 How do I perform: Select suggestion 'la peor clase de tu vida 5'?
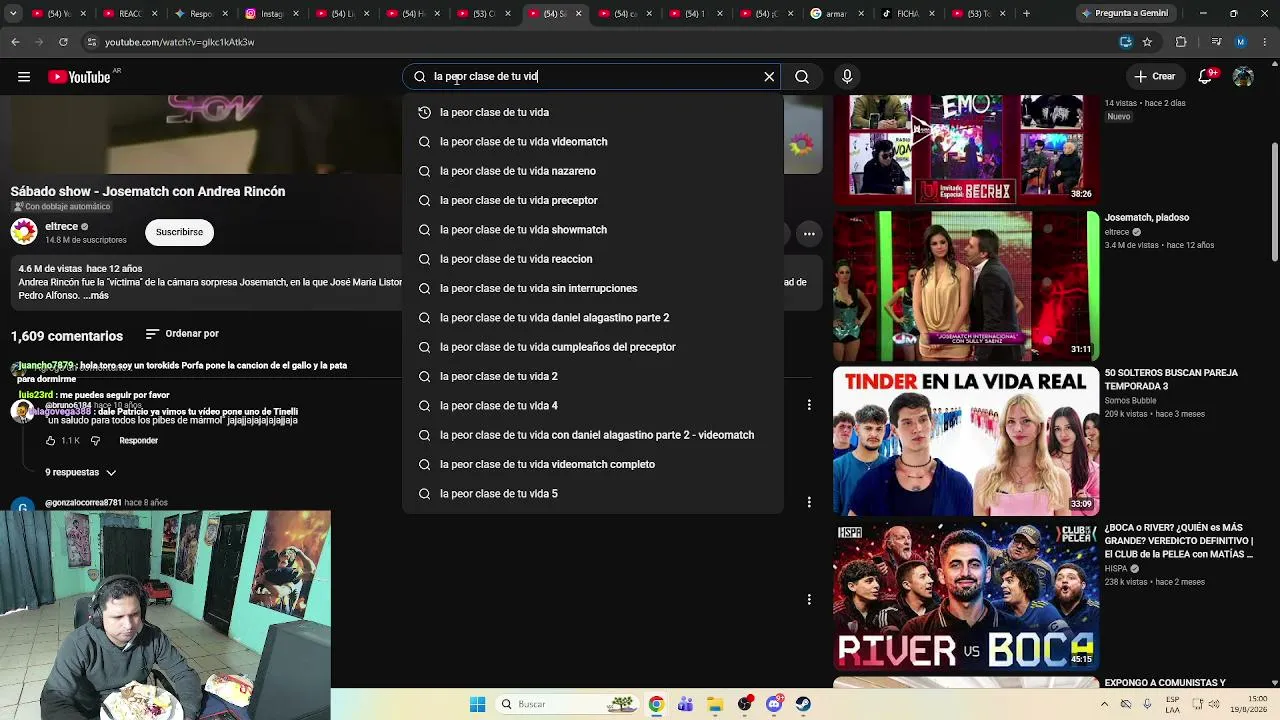click(593, 494)
